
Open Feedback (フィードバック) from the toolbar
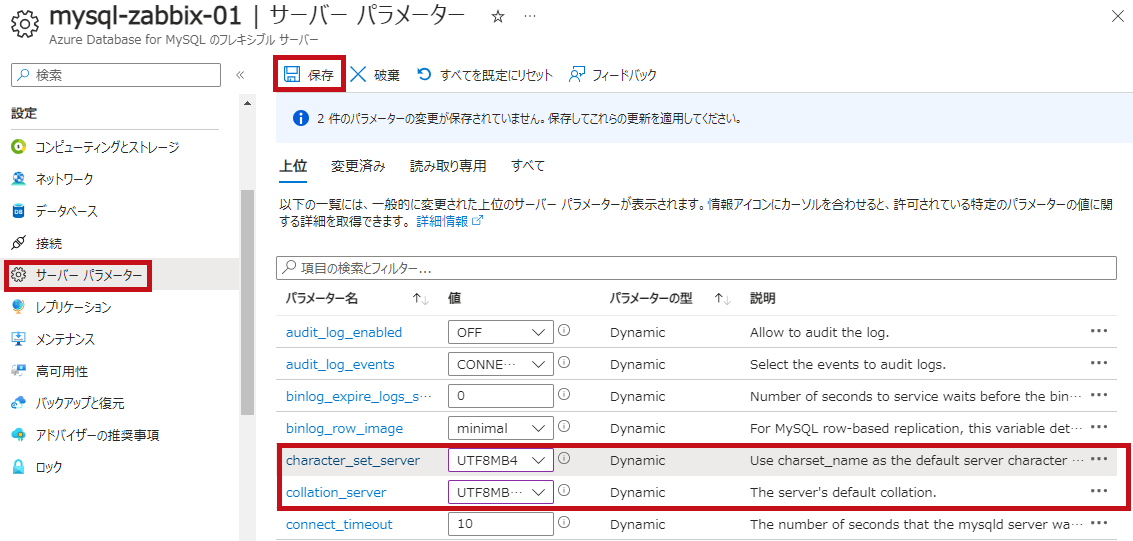[x=612, y=74]
